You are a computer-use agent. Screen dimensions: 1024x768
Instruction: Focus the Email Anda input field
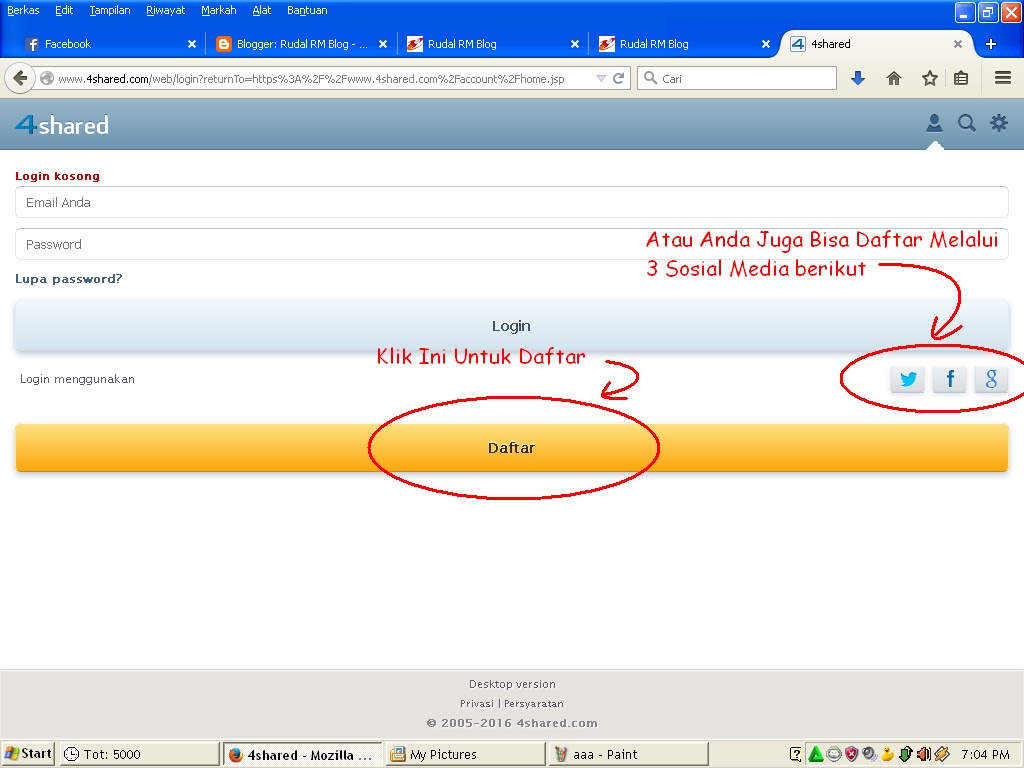511,202
